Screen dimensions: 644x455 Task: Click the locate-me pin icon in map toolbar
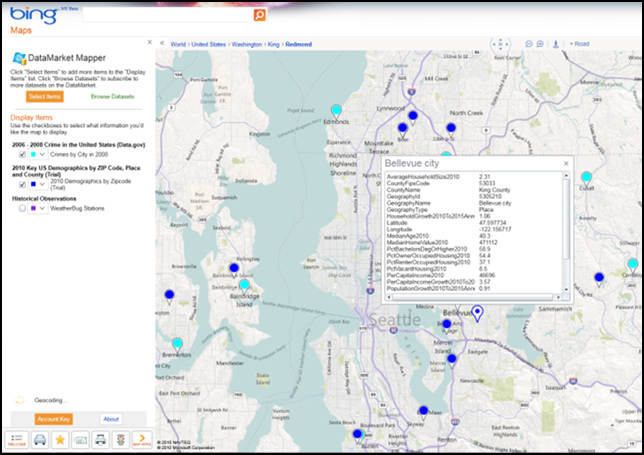[556, 44]
